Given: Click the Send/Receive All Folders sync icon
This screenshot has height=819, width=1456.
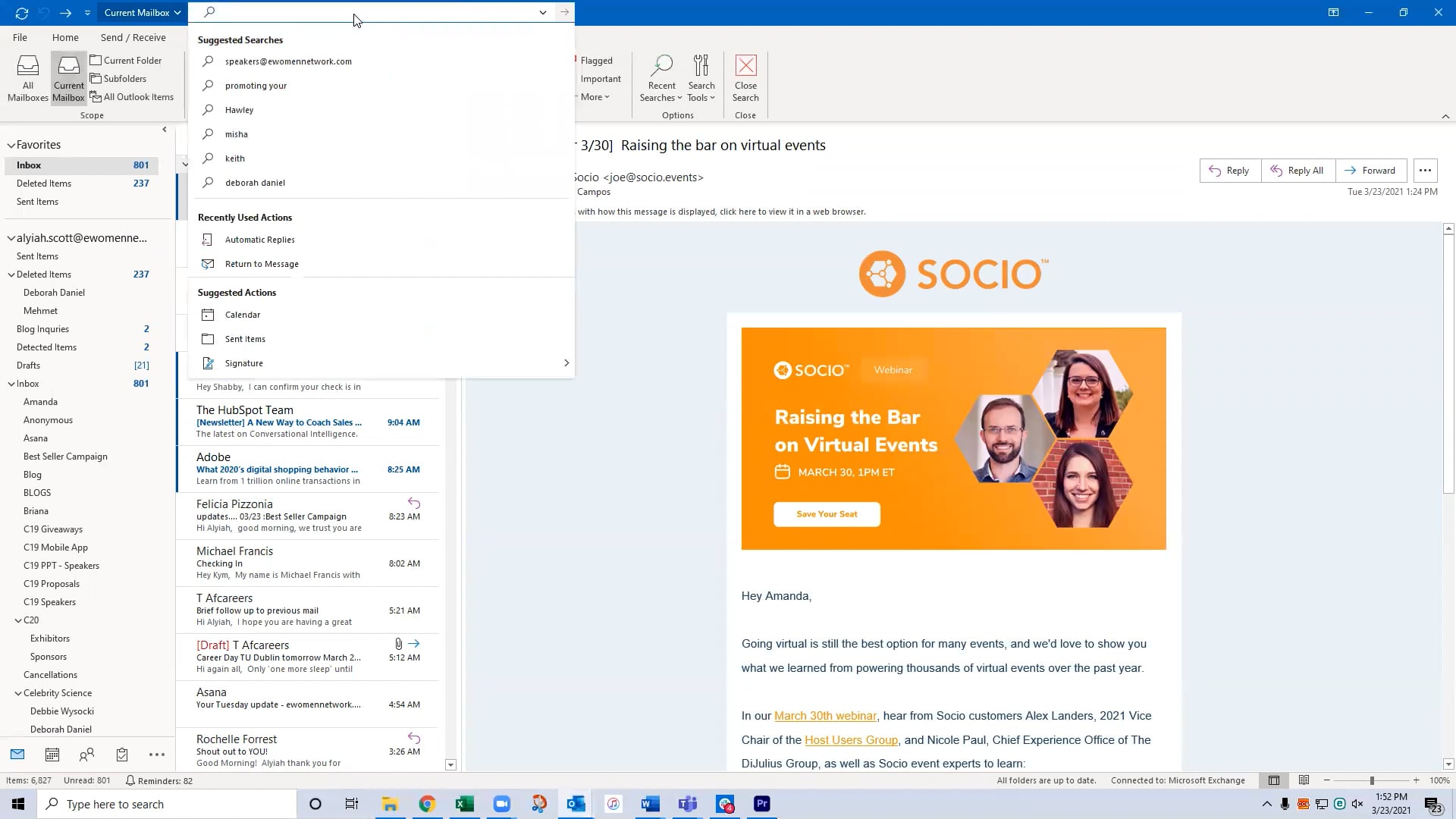Looking at the screenshot, I should point(22,12).
